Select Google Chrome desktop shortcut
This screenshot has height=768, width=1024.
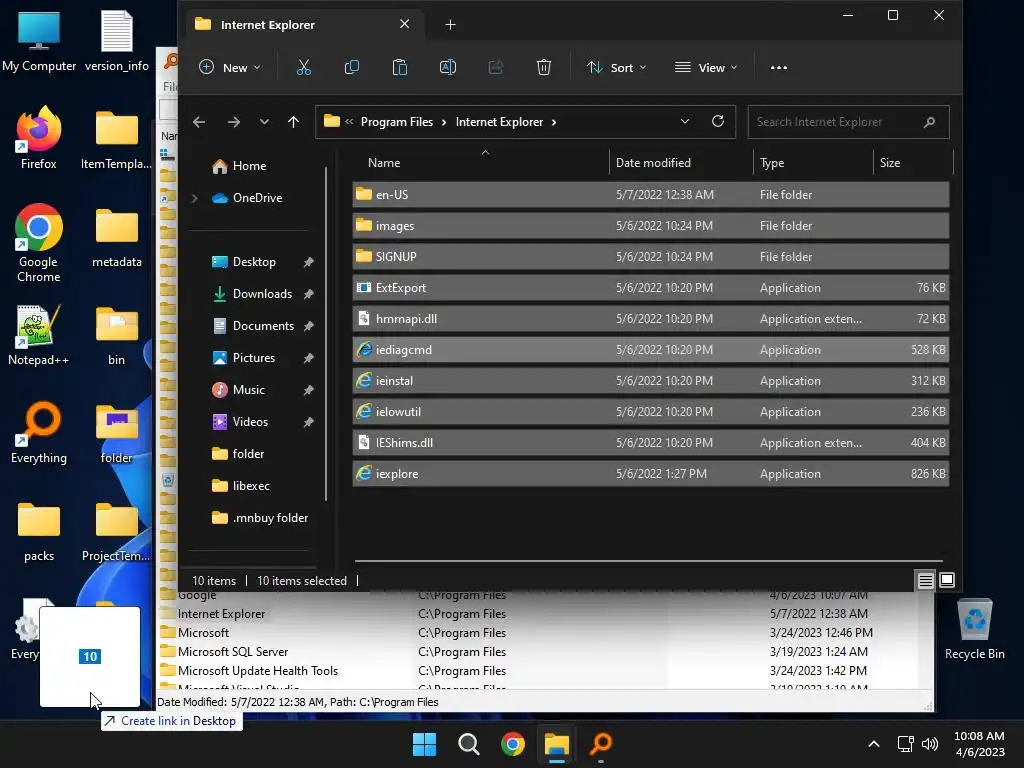point(39,243)
